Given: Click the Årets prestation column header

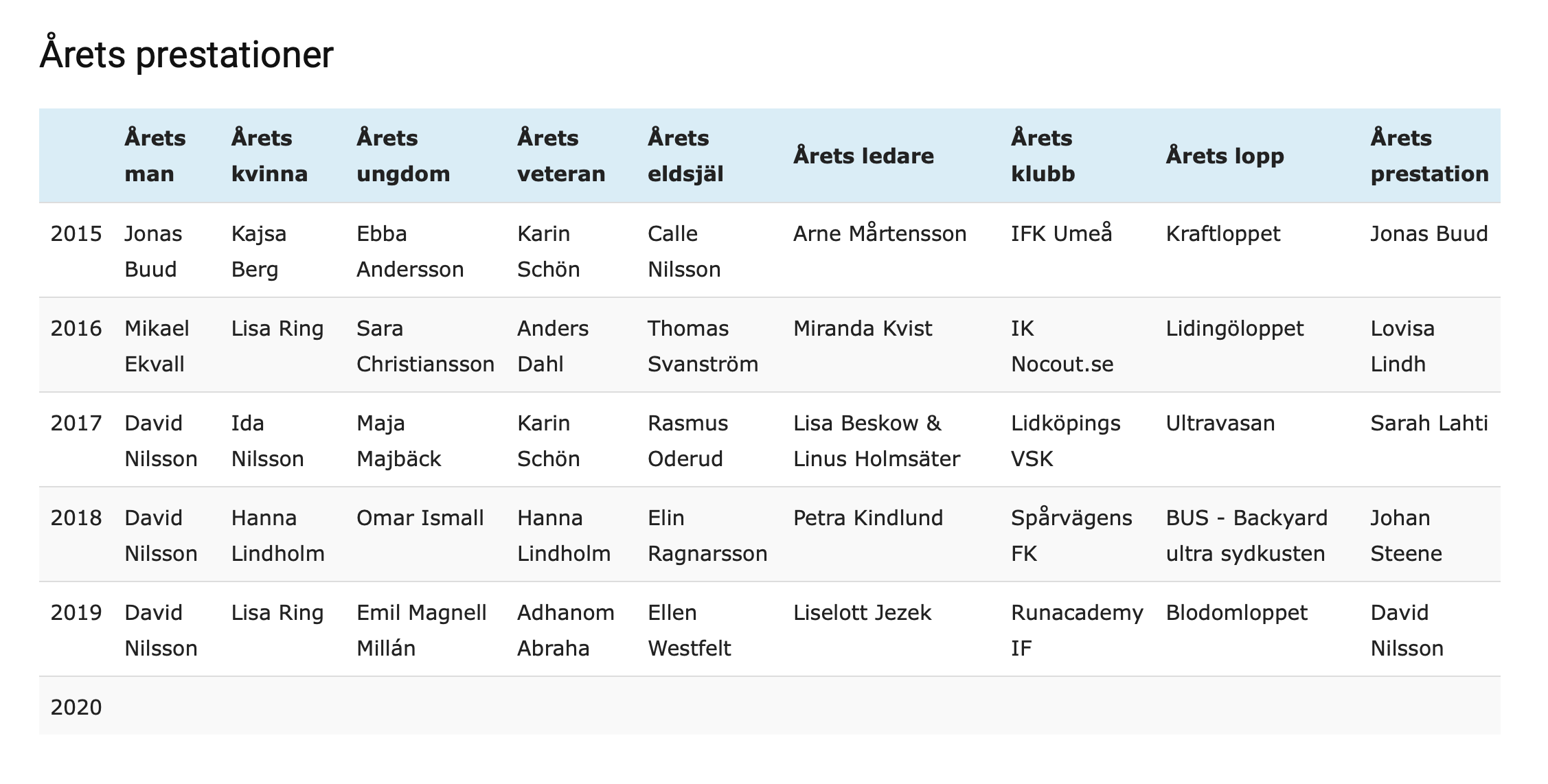Looking at the screenshot, I should pyautogui.click(x=1429, y=156).
